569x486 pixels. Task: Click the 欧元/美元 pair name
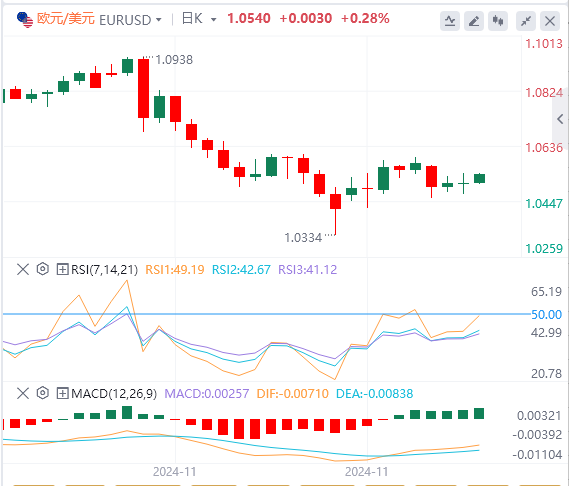pyautogui.click(x=66, y=19)
